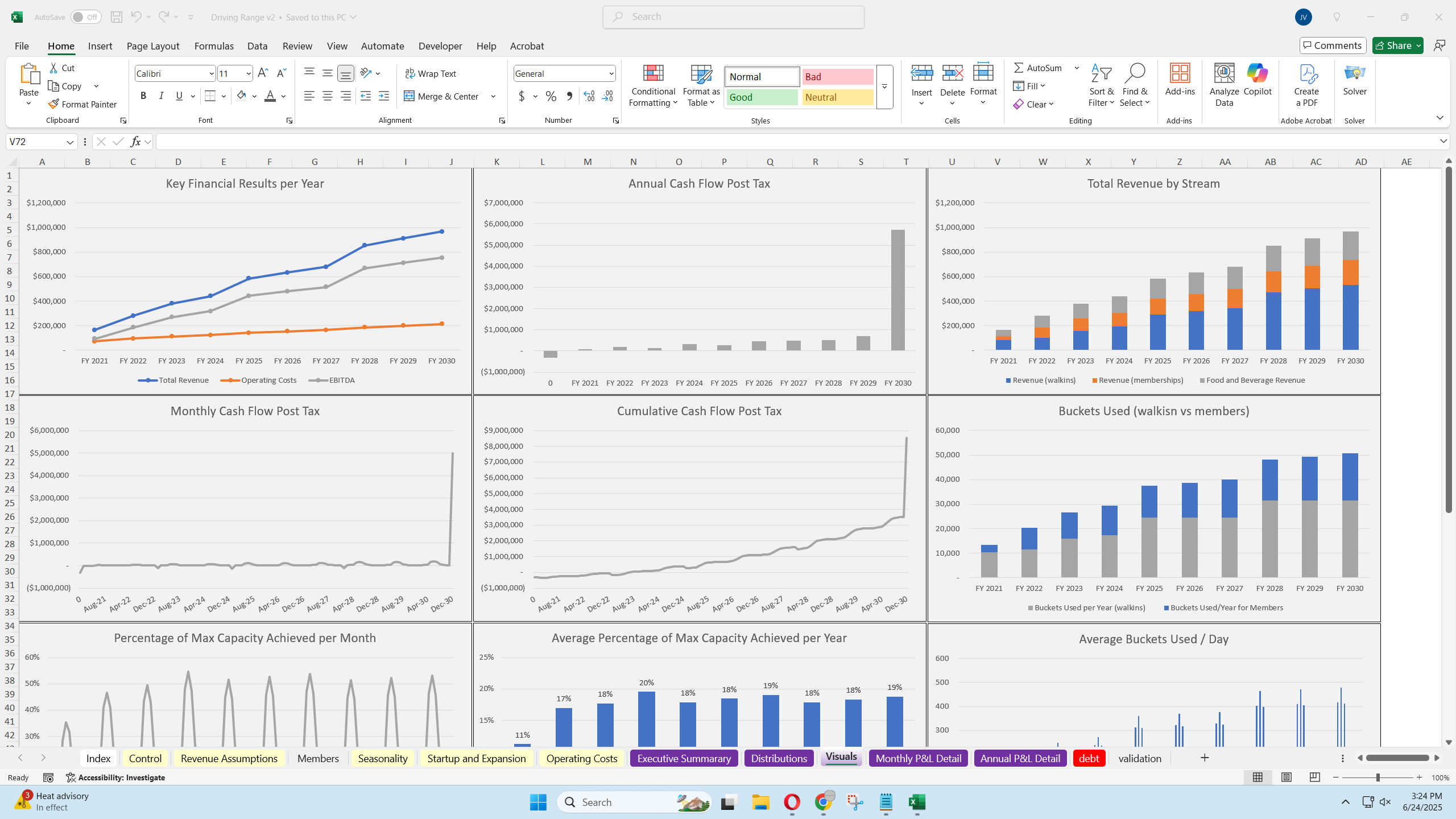This screenshot has height=819, width=1456.
Task: Expand the font name dropdown
Action: tap(211, 73)
